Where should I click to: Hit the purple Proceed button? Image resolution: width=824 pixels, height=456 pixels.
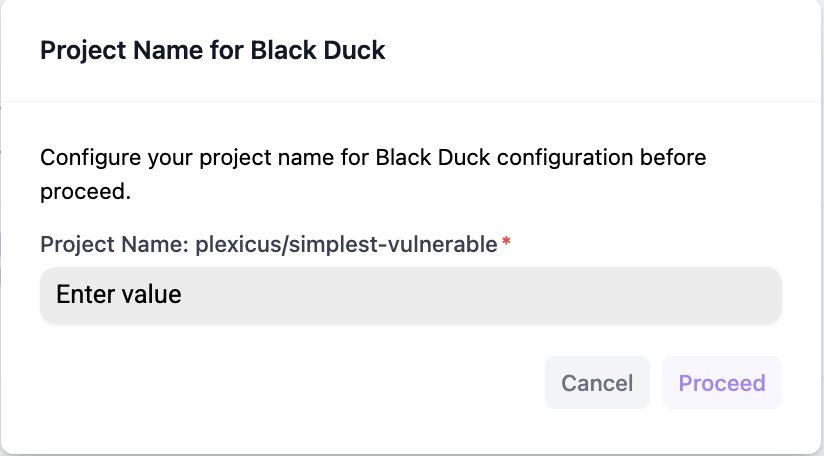pos(722,383)
